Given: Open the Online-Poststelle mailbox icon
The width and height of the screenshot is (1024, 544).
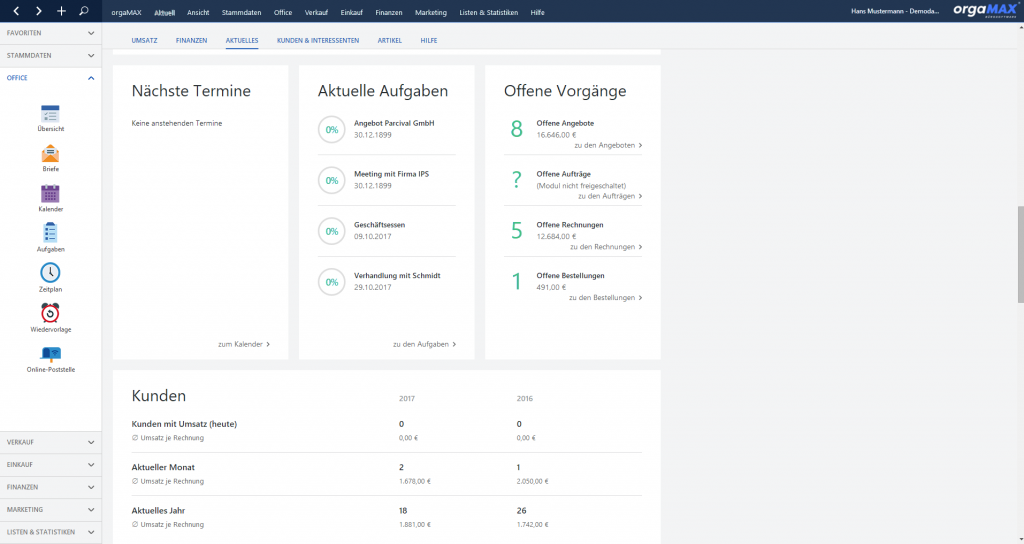Looking at the screenshot, I should coord(50,354).
